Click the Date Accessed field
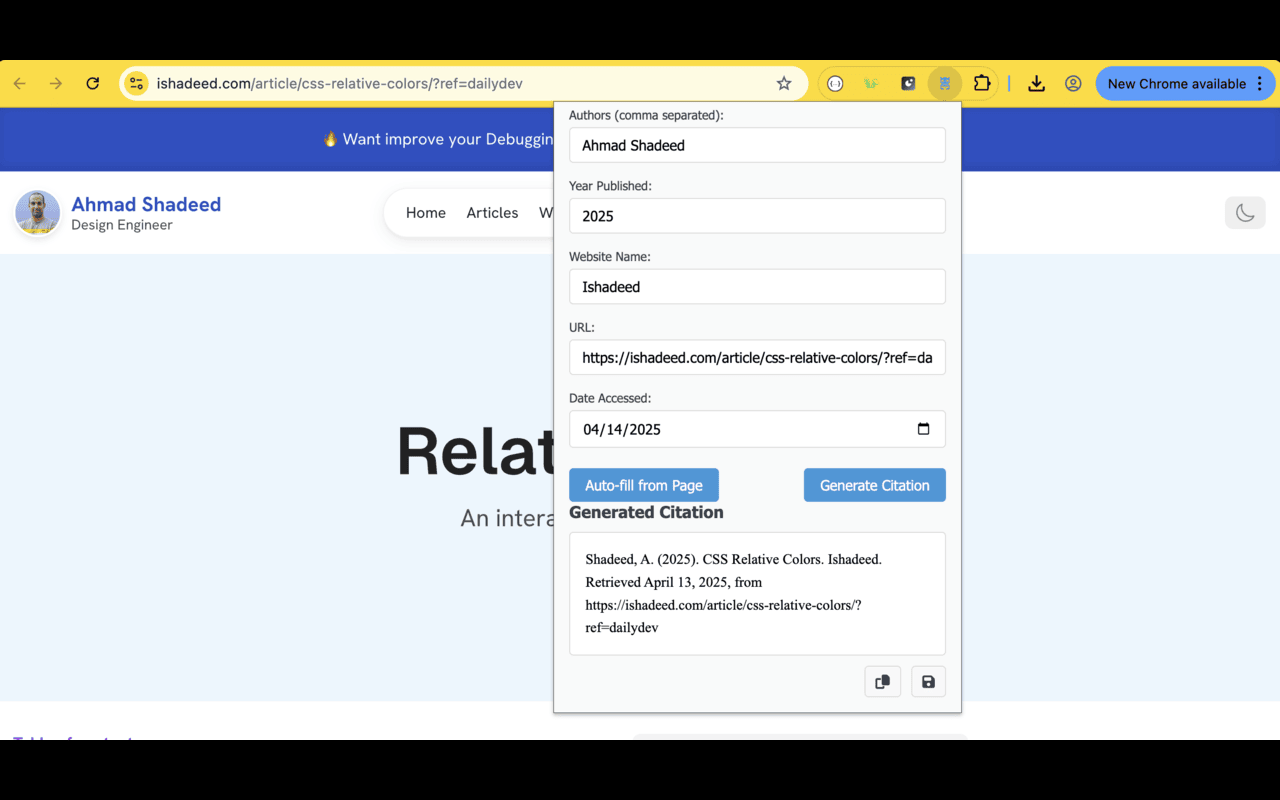The image size is (1280, 800). click(757, 429)
